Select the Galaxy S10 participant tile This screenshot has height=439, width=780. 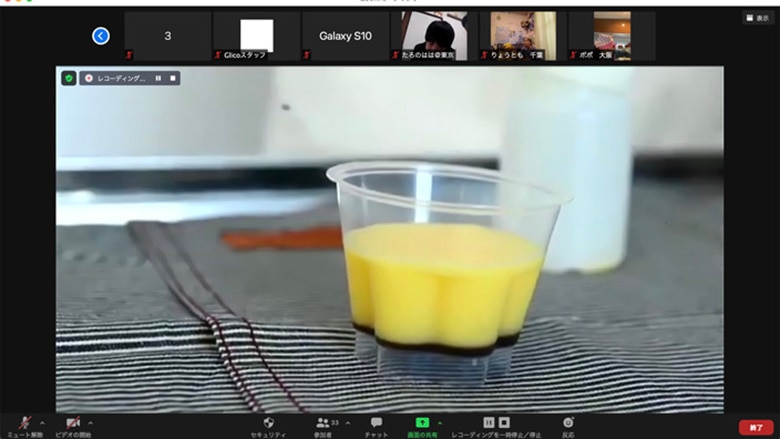pyautogui.click(x=345, y=36)
